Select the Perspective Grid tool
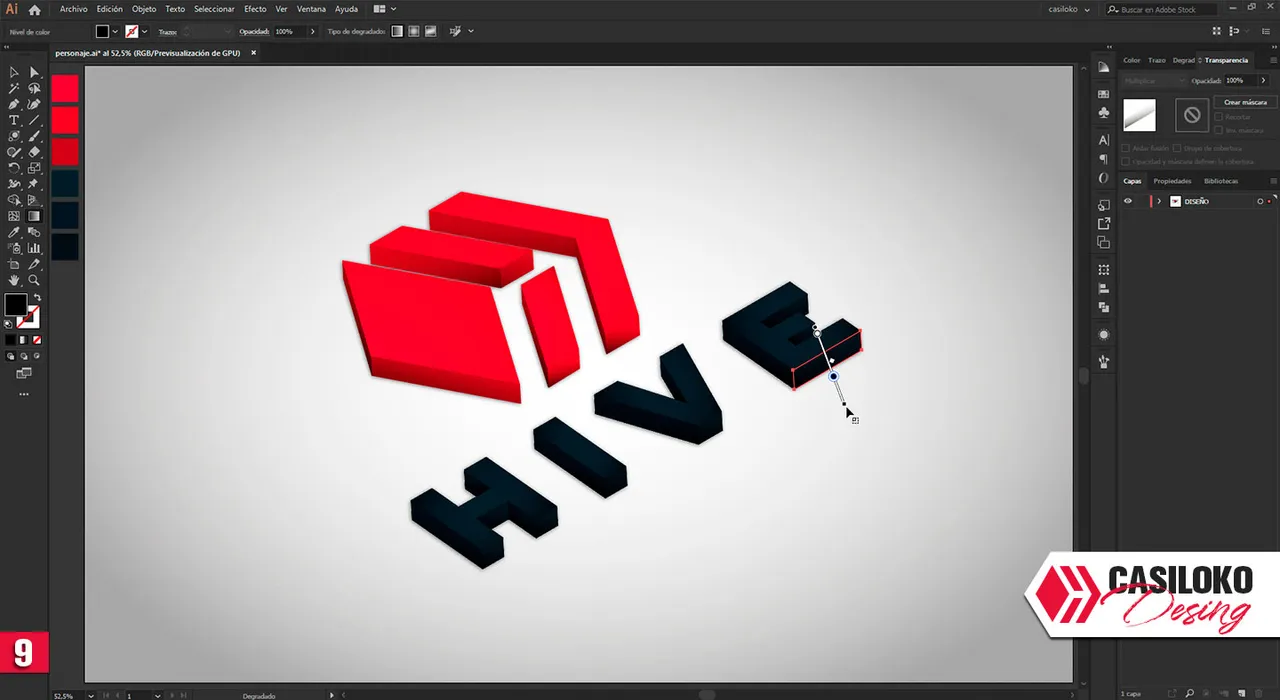Viewport: 1280px width, 700px height. 34,200
